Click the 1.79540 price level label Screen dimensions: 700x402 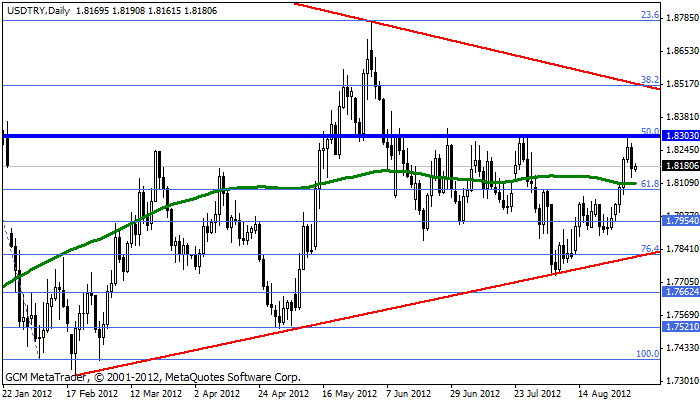tap(681, 221)
